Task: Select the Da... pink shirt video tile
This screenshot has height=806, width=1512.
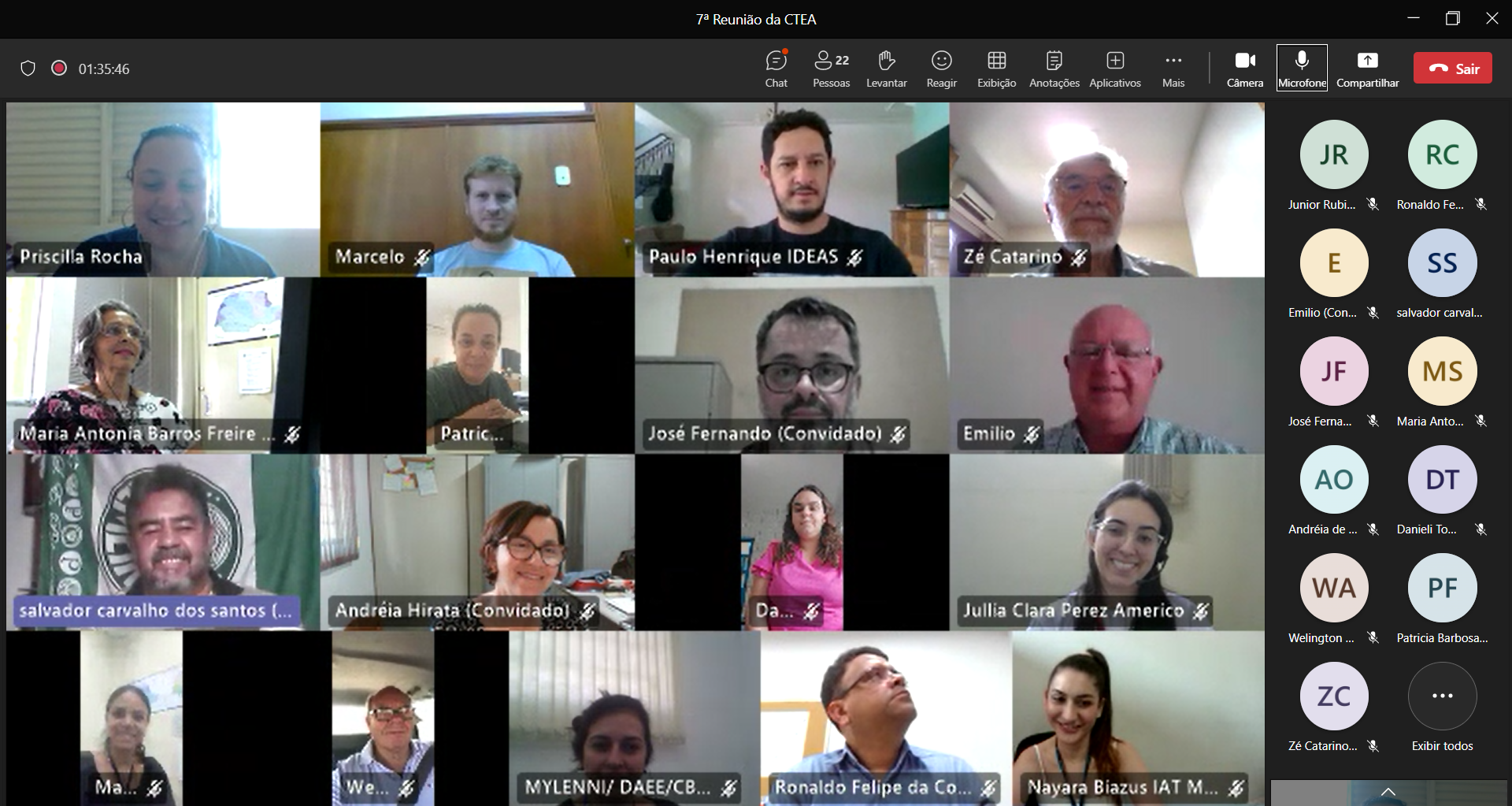Action: 792,542
